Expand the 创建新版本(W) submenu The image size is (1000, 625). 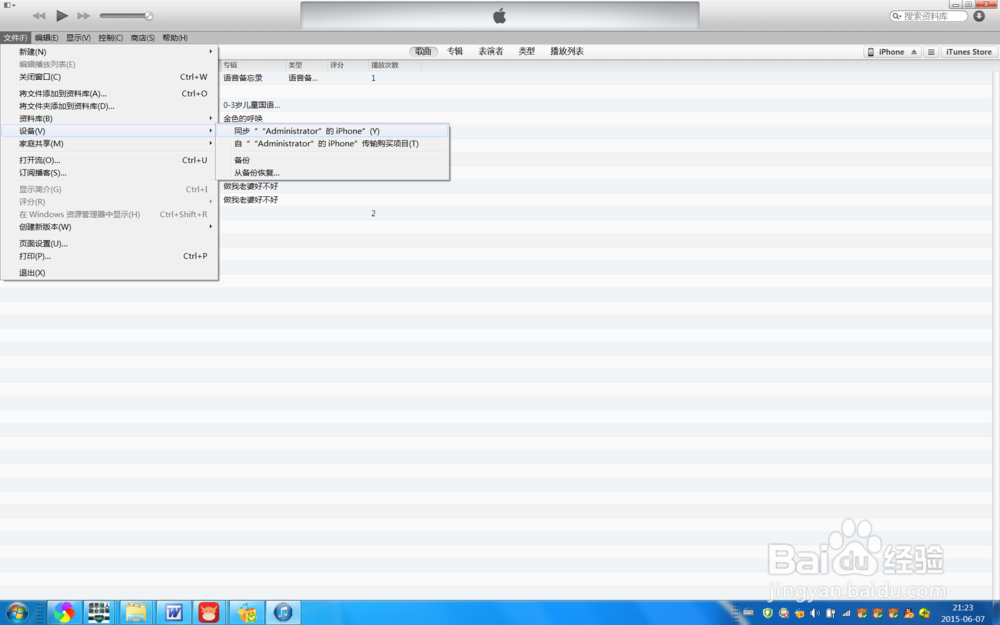pos(110,226)
